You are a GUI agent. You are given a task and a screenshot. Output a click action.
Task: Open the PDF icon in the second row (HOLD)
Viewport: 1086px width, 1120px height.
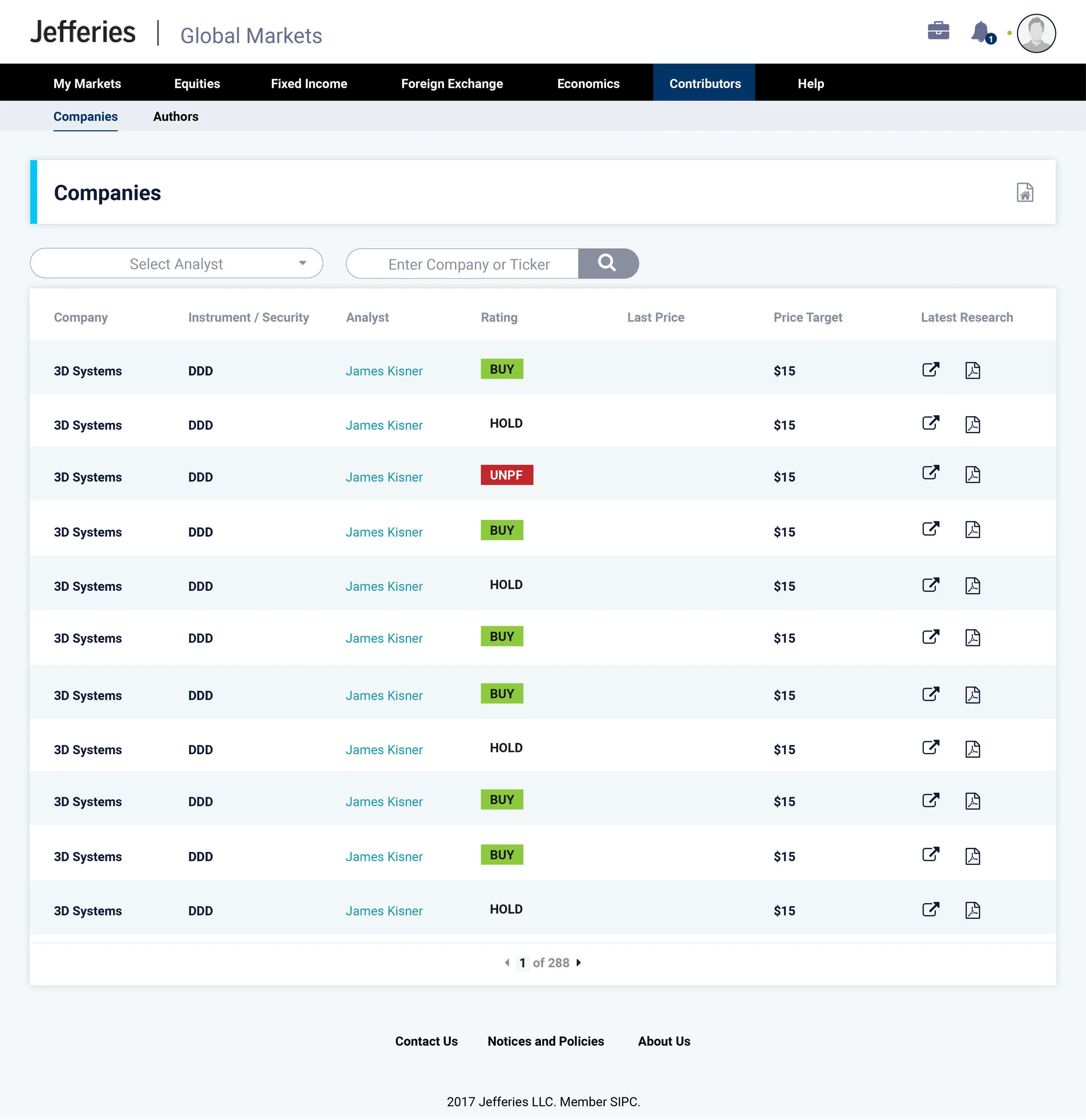tap(972, 424)
